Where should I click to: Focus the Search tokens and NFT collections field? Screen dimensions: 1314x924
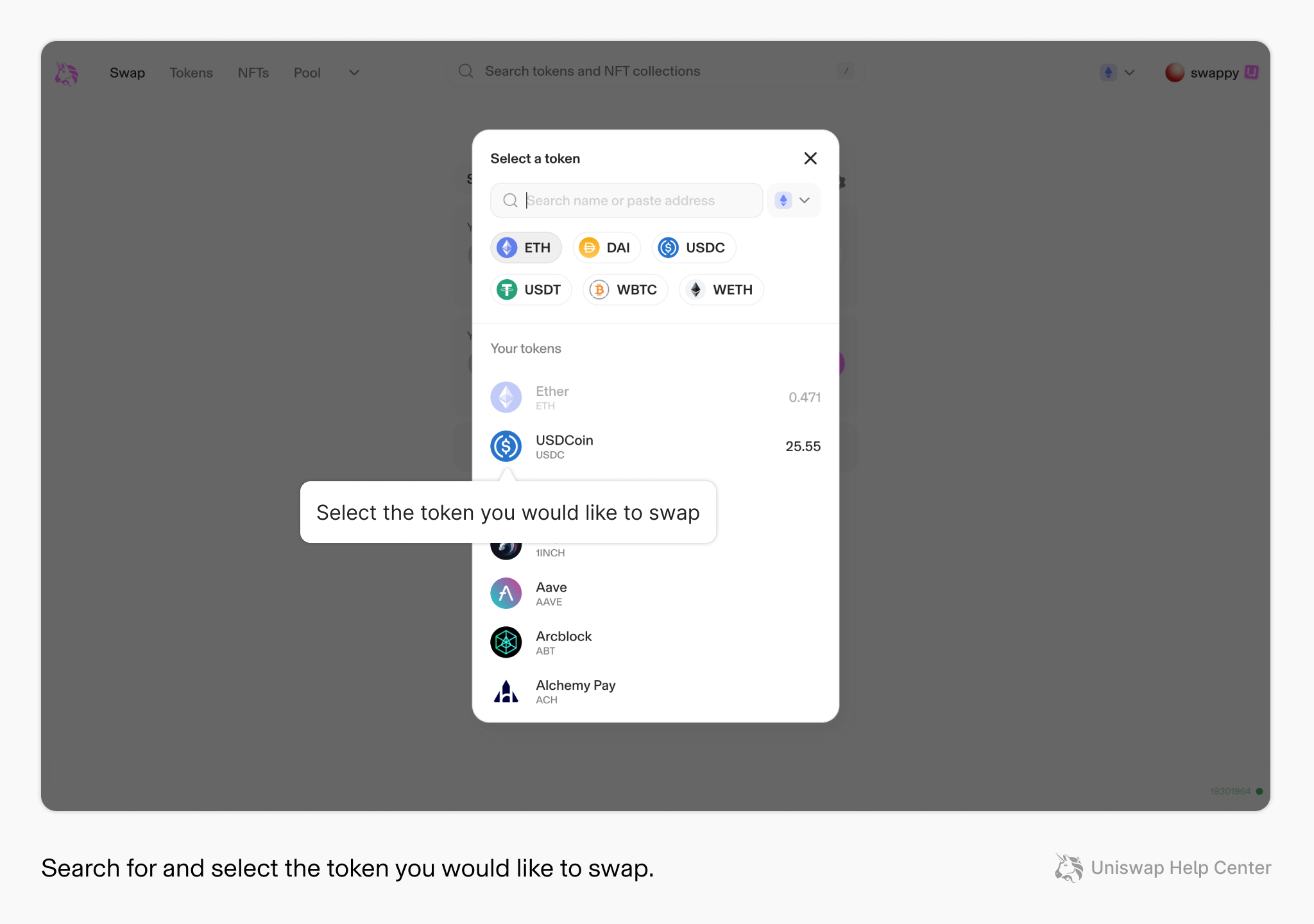(x=655, y=71)
